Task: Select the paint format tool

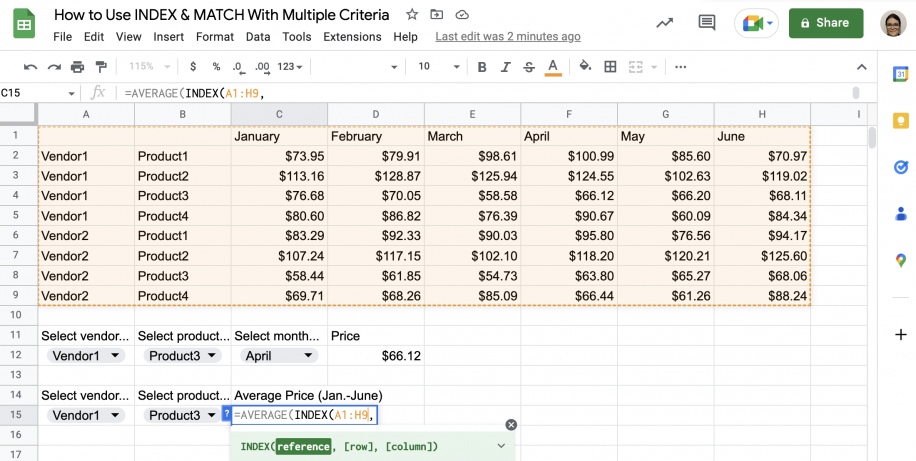Action: click(101, 67)
